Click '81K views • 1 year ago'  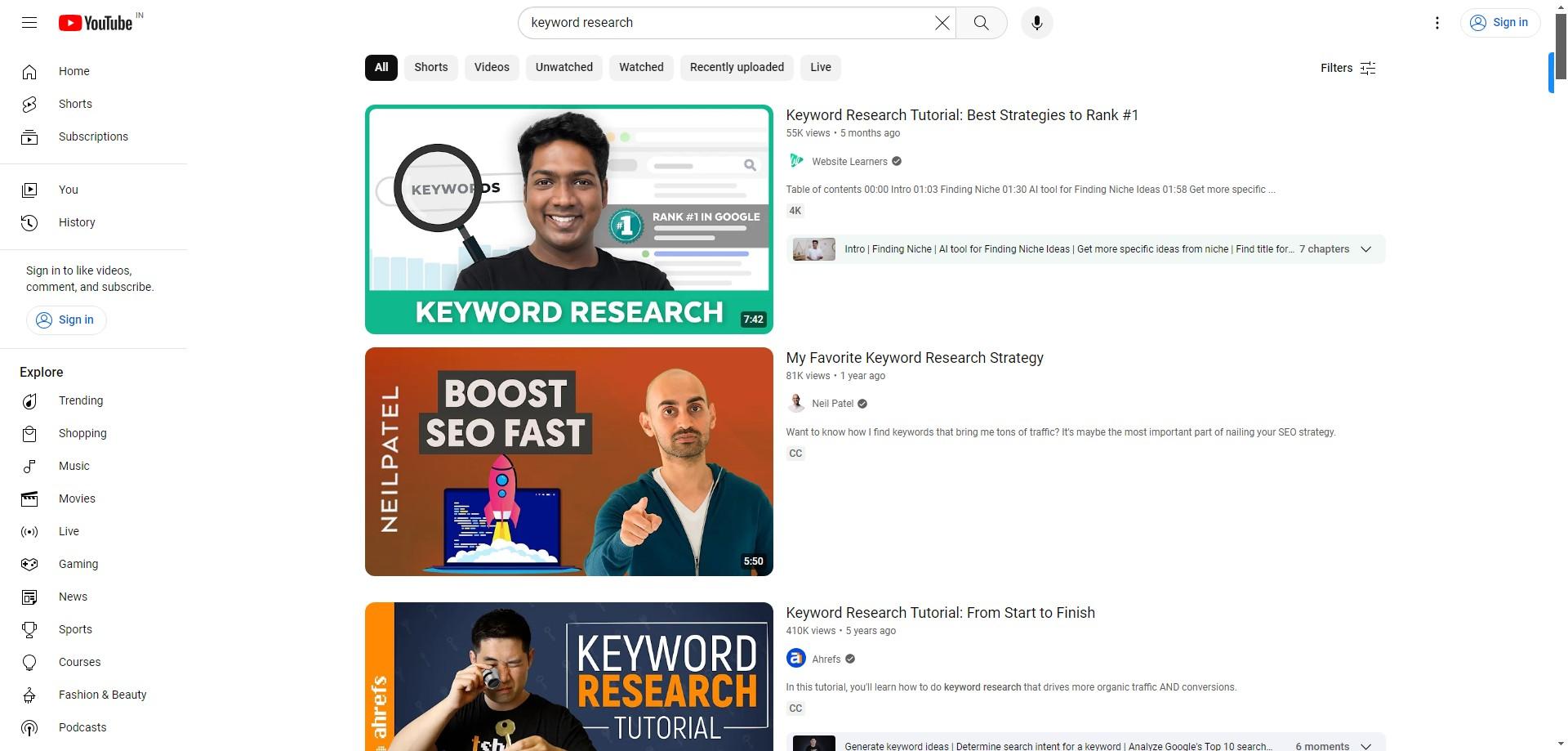[835, 376]
